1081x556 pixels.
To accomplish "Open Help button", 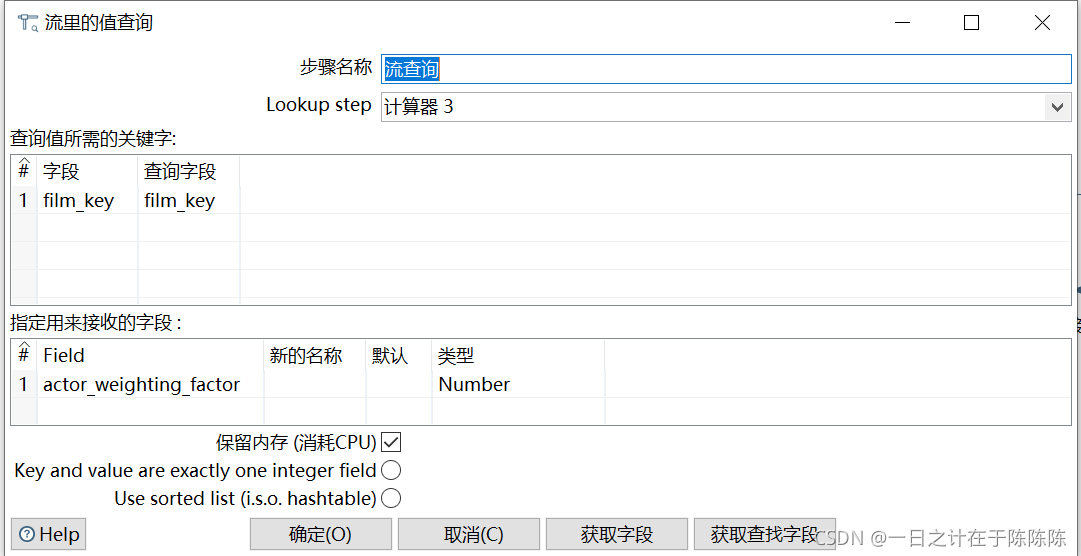I will 48,535.
